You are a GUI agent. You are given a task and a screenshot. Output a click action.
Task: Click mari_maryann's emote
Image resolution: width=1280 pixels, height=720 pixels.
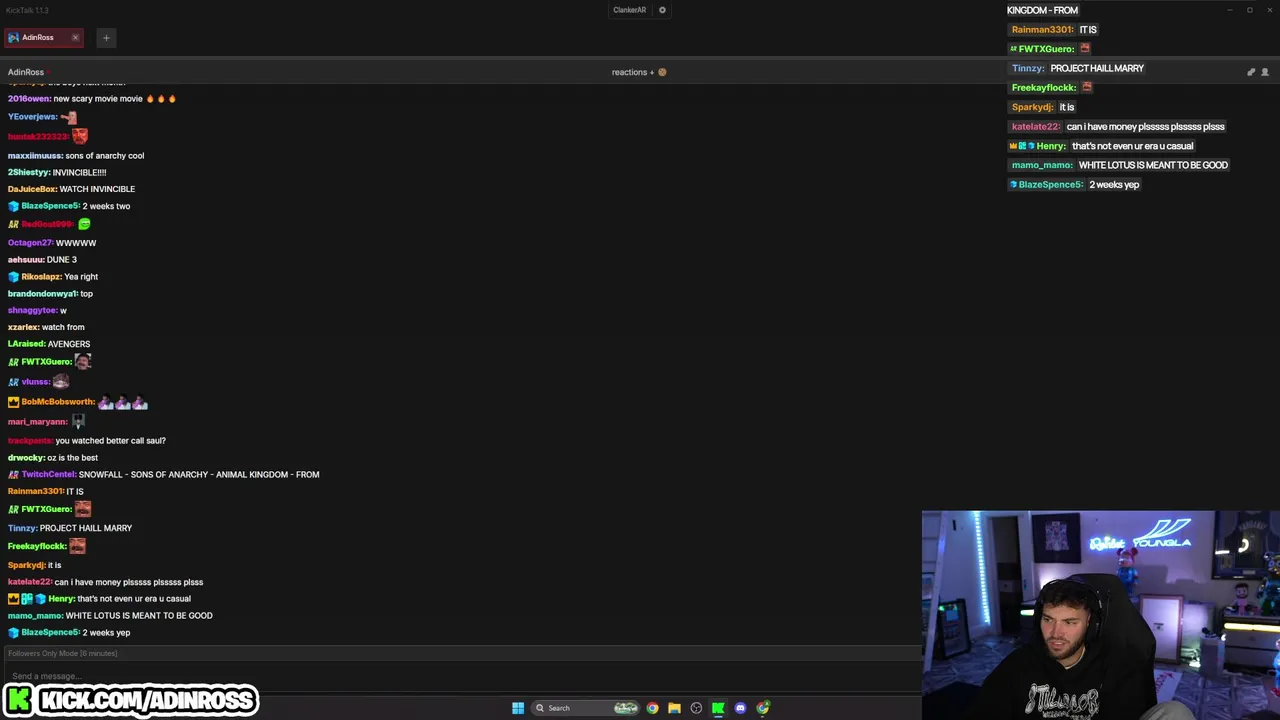tap(78, 422)
